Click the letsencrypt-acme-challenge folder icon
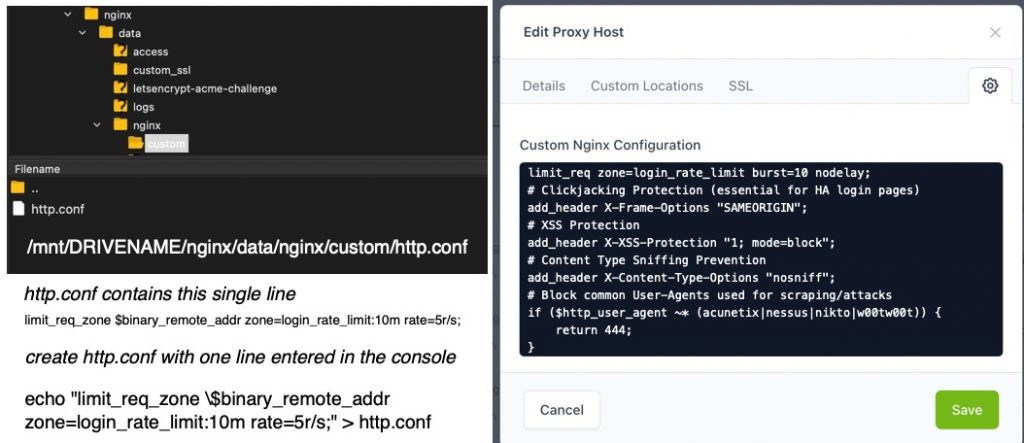 point(120,89)
